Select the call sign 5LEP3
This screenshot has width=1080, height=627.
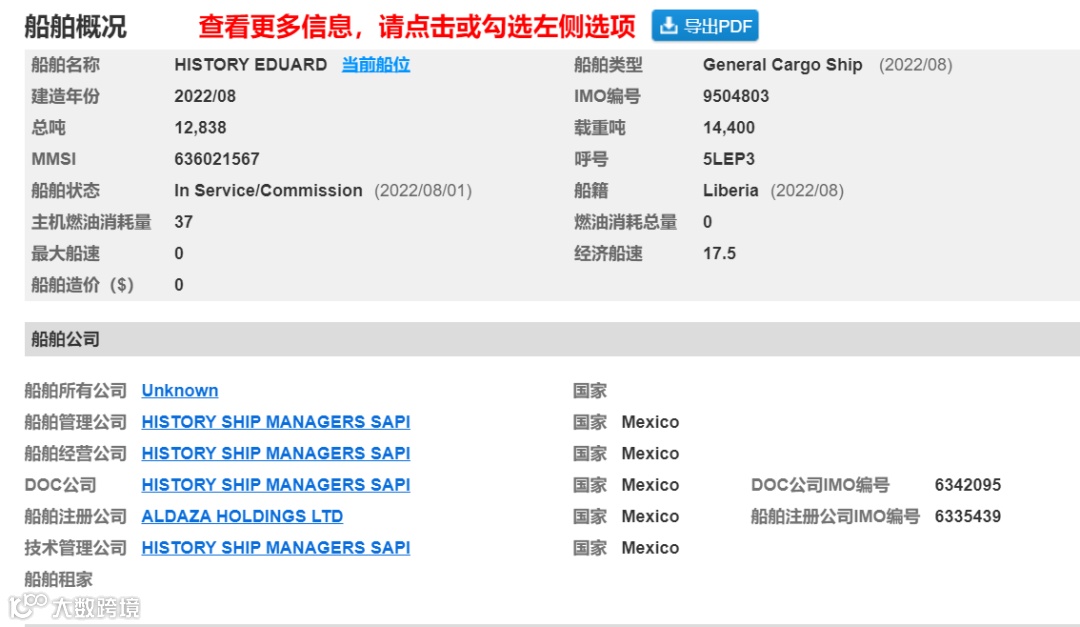tap(729, 159)
